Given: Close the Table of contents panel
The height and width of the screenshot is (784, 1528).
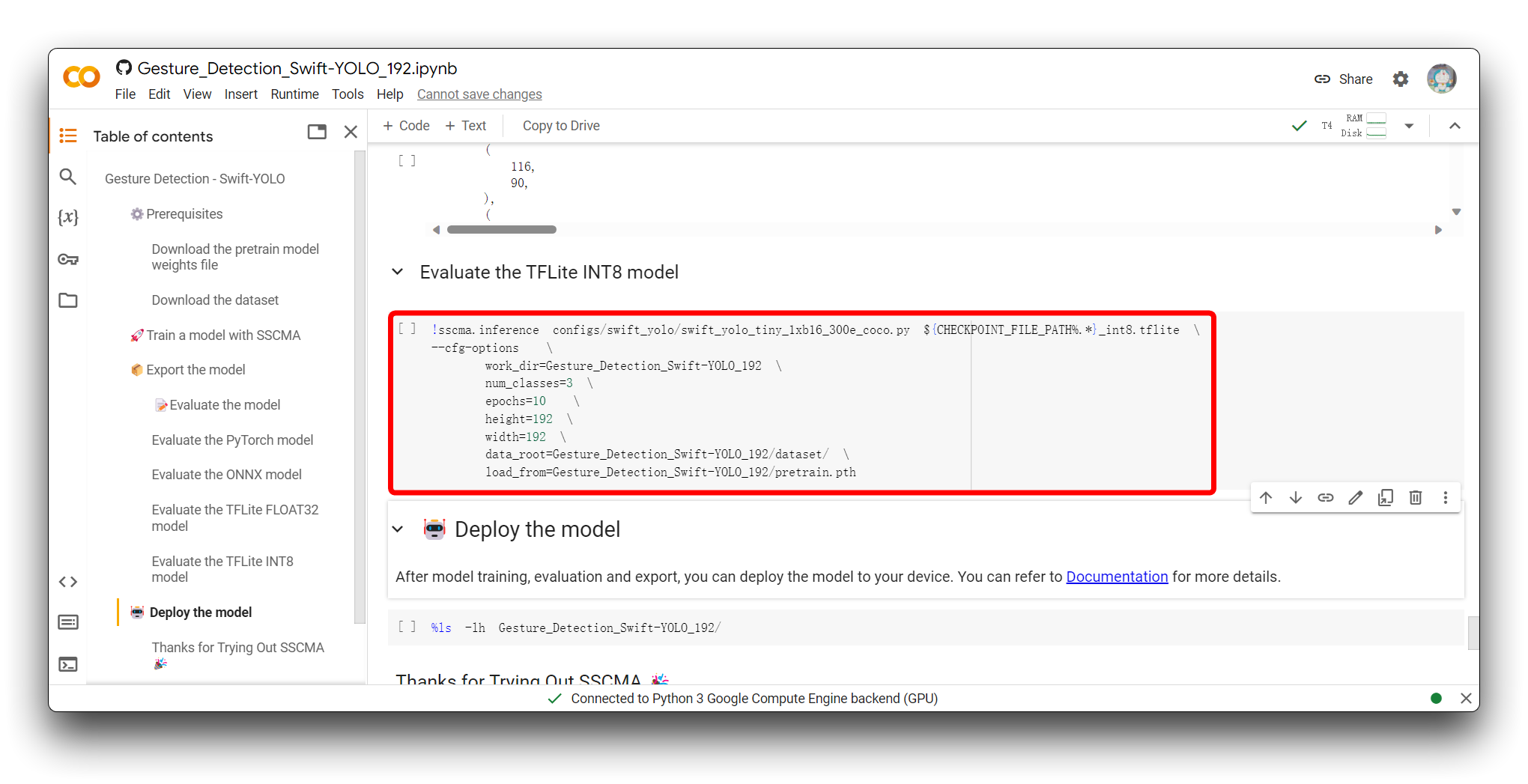Looking at the screenshot, I should pos(351,133).
